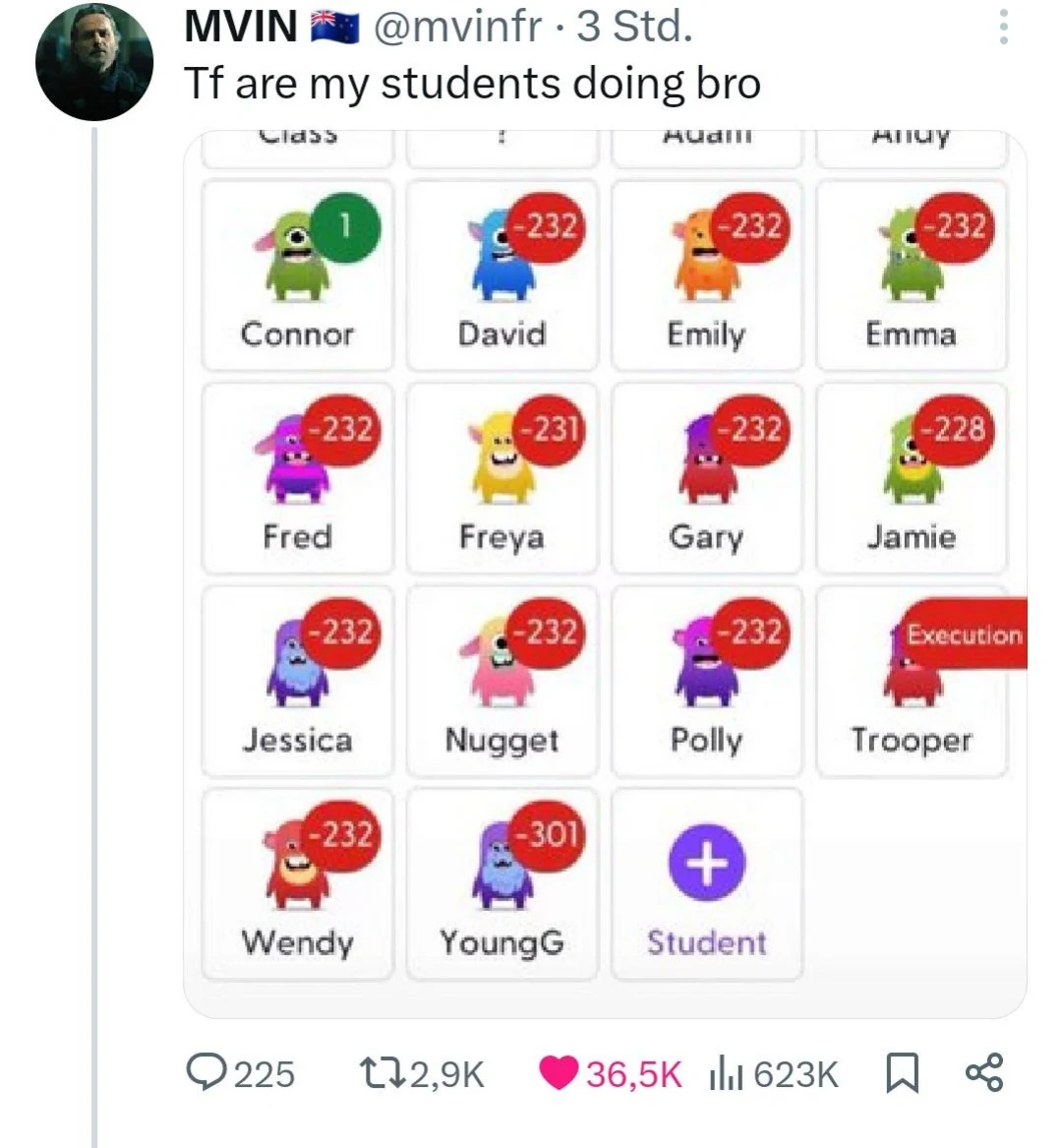Click YoungG's -301 points badge
The height and width of the screenshot is (1148, 1062).
pyautogui.click(x=549, y=835)
